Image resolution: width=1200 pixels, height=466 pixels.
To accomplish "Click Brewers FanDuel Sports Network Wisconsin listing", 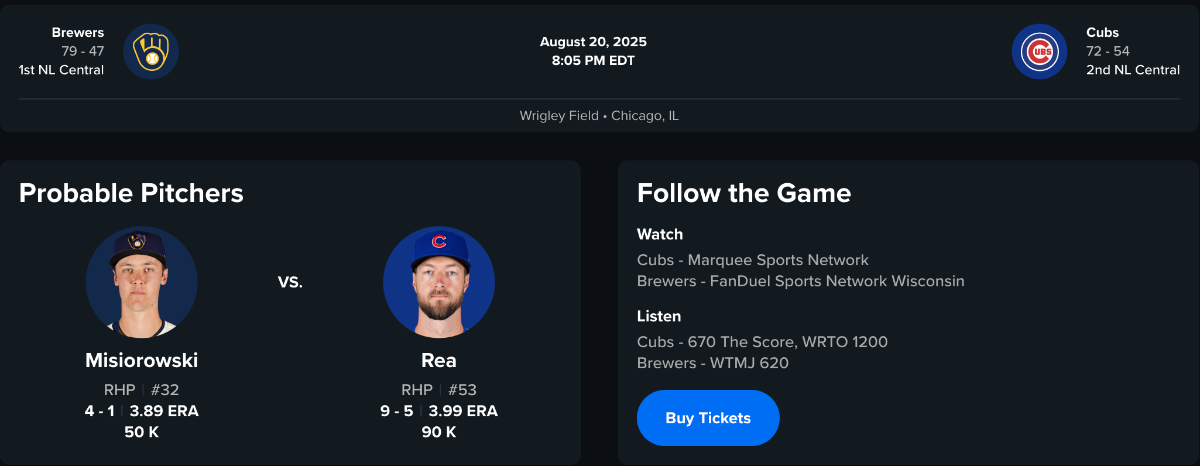I will pos(800,281).
